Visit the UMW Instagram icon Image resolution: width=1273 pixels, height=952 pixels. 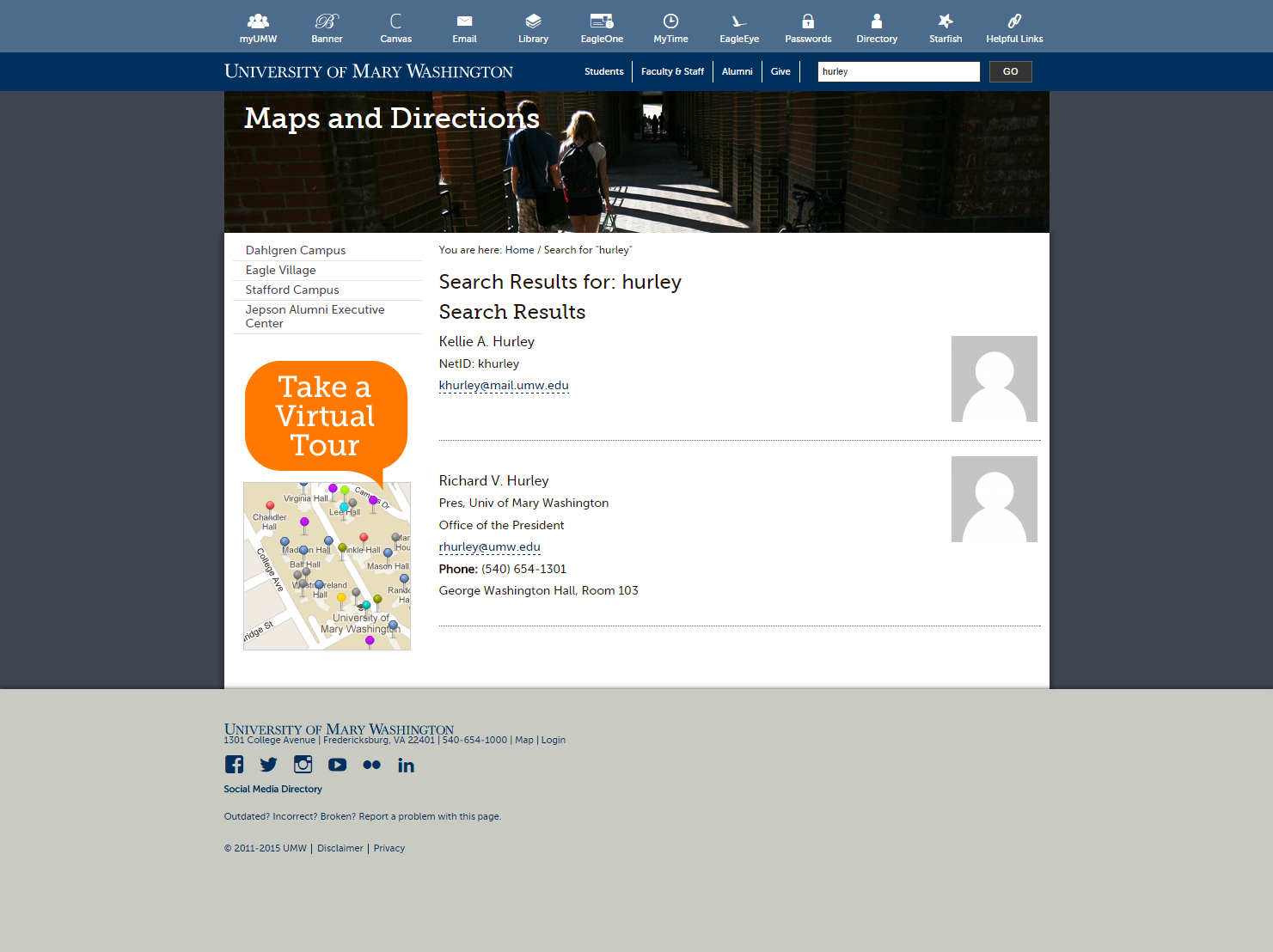(x=303, y=764)
